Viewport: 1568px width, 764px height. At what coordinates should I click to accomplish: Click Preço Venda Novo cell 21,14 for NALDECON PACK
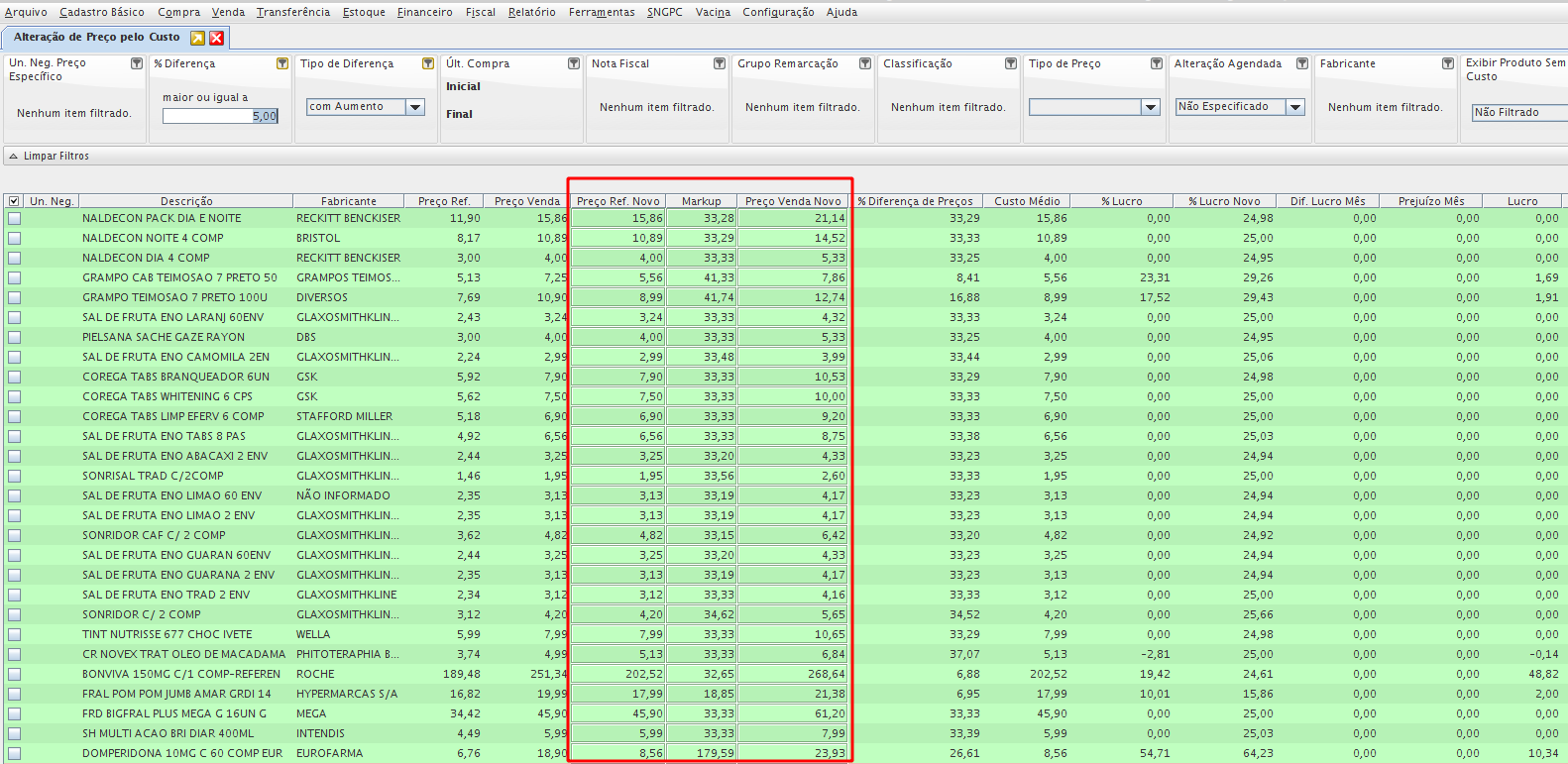(793, 218)
